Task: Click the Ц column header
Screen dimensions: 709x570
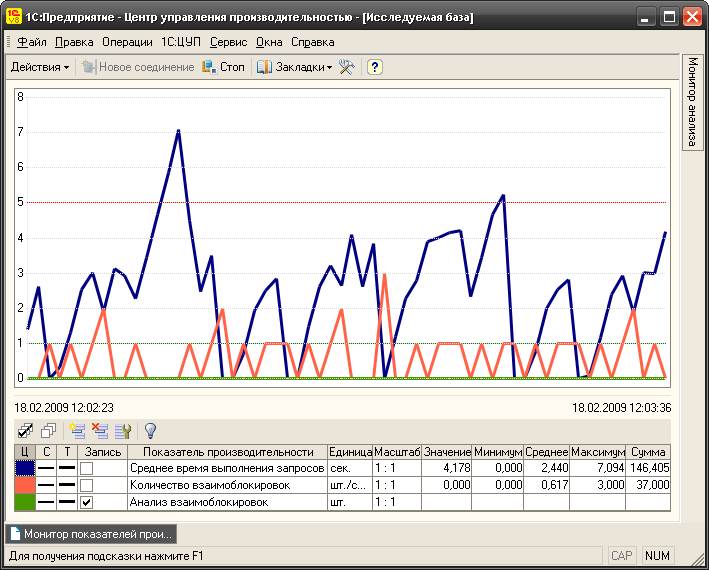Action: [25, 452]
